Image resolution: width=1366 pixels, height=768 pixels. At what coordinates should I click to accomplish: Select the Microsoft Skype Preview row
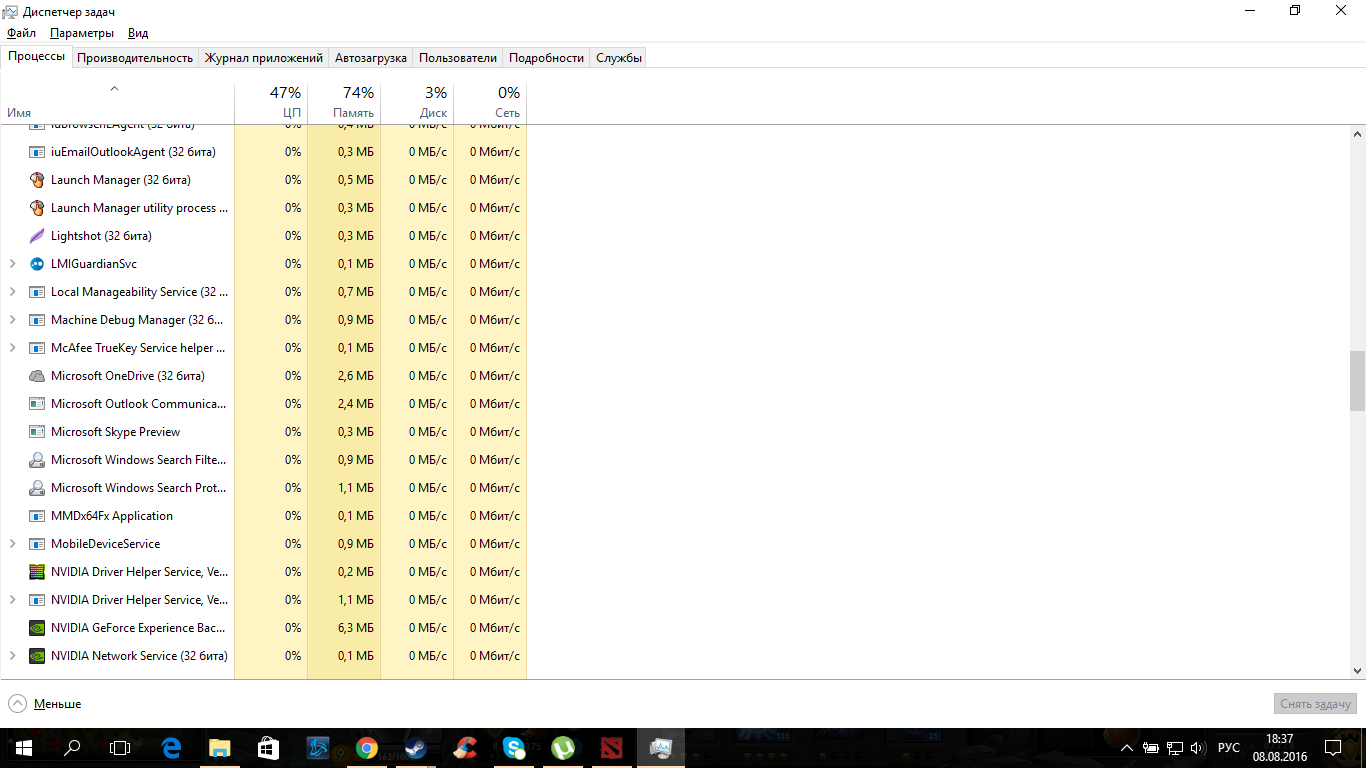click(263, 432)
